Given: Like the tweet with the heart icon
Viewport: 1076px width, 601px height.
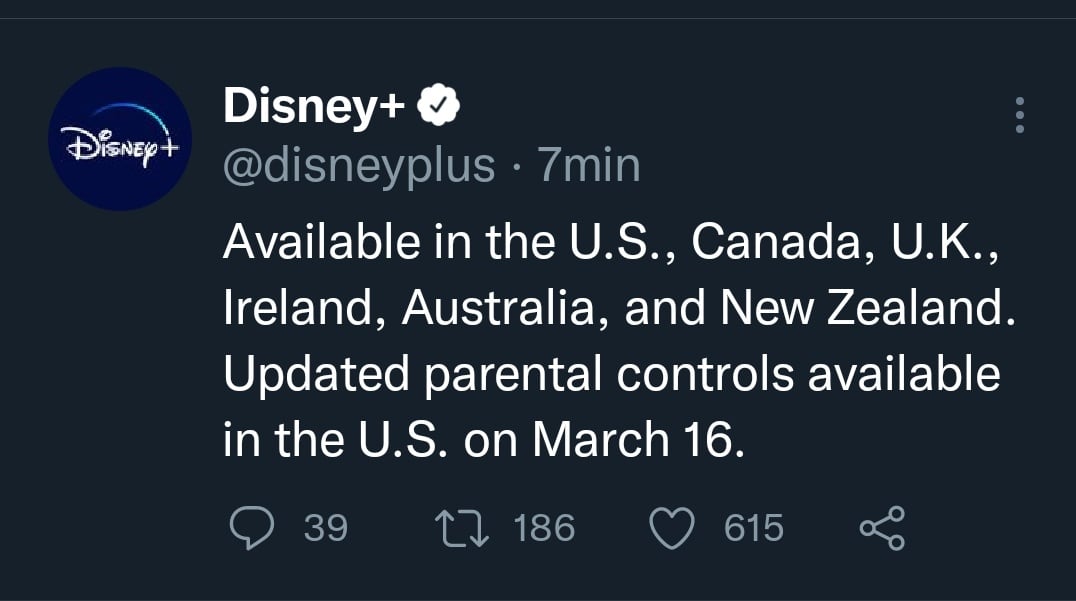Looking at the screenshot, I should pyautogui.click(x=673, y=528).
